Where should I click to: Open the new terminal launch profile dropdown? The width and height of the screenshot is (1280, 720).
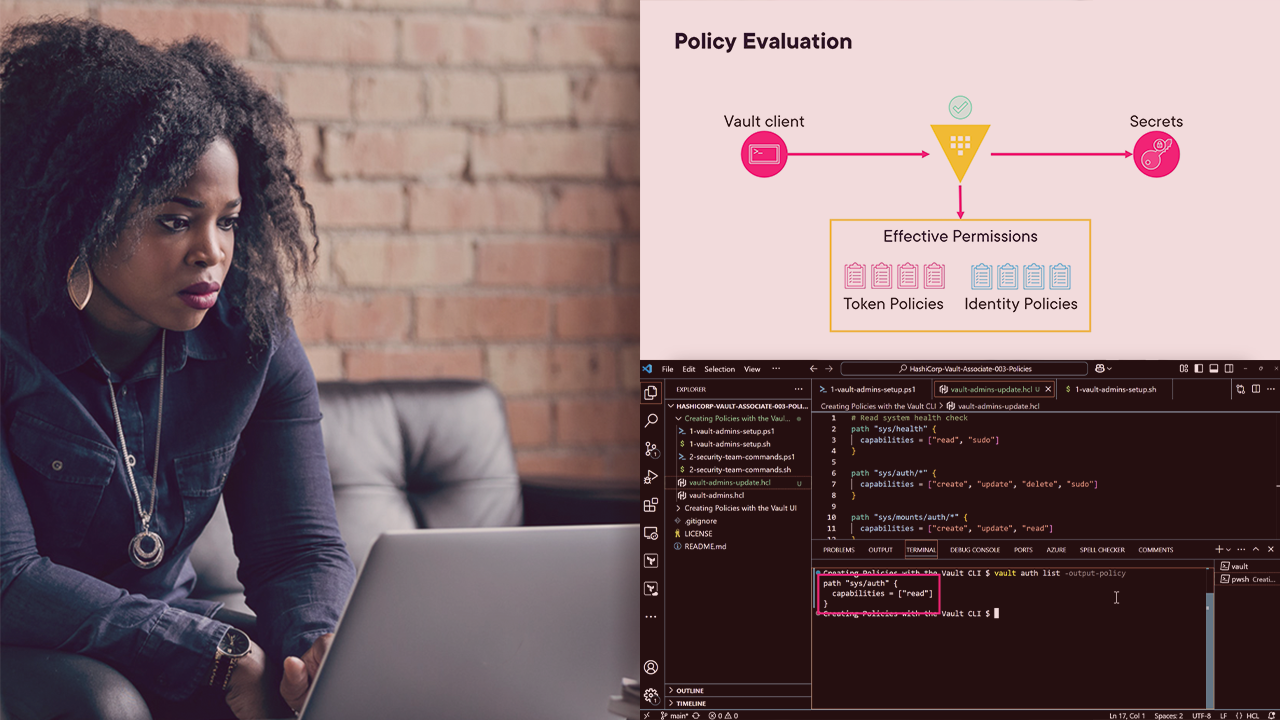[x=1228, y=550]
